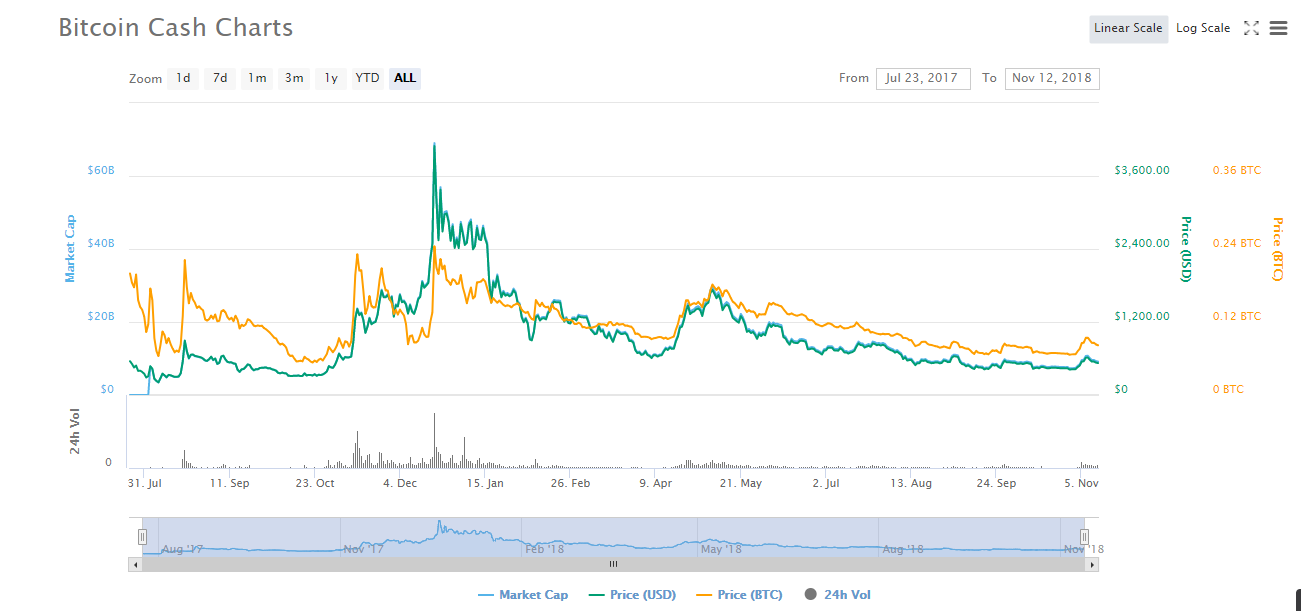The image size is (1301, 611).
Task: Click the 0.24 BTC axis label
Action: 1237,244
